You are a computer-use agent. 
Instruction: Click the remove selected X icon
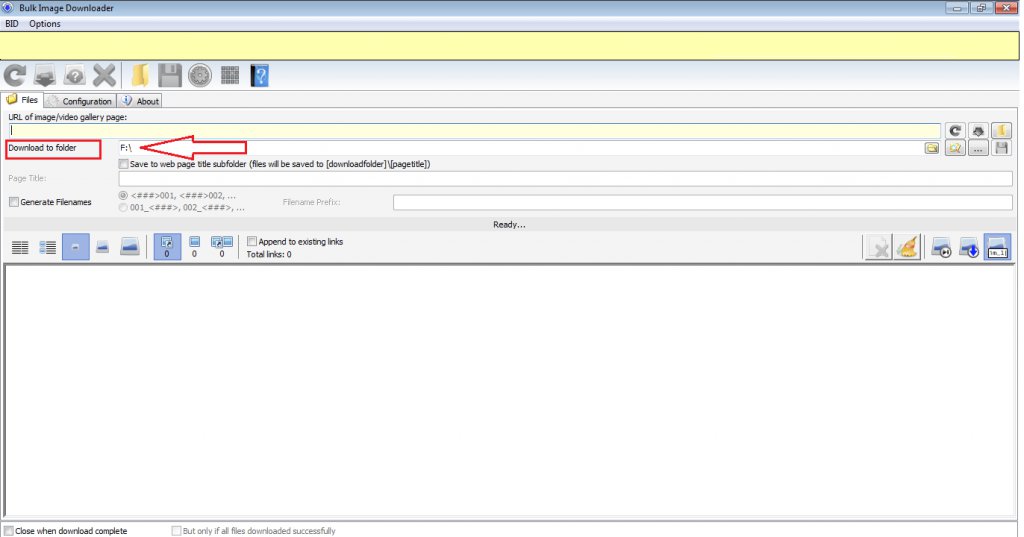[x=878, y=248]
